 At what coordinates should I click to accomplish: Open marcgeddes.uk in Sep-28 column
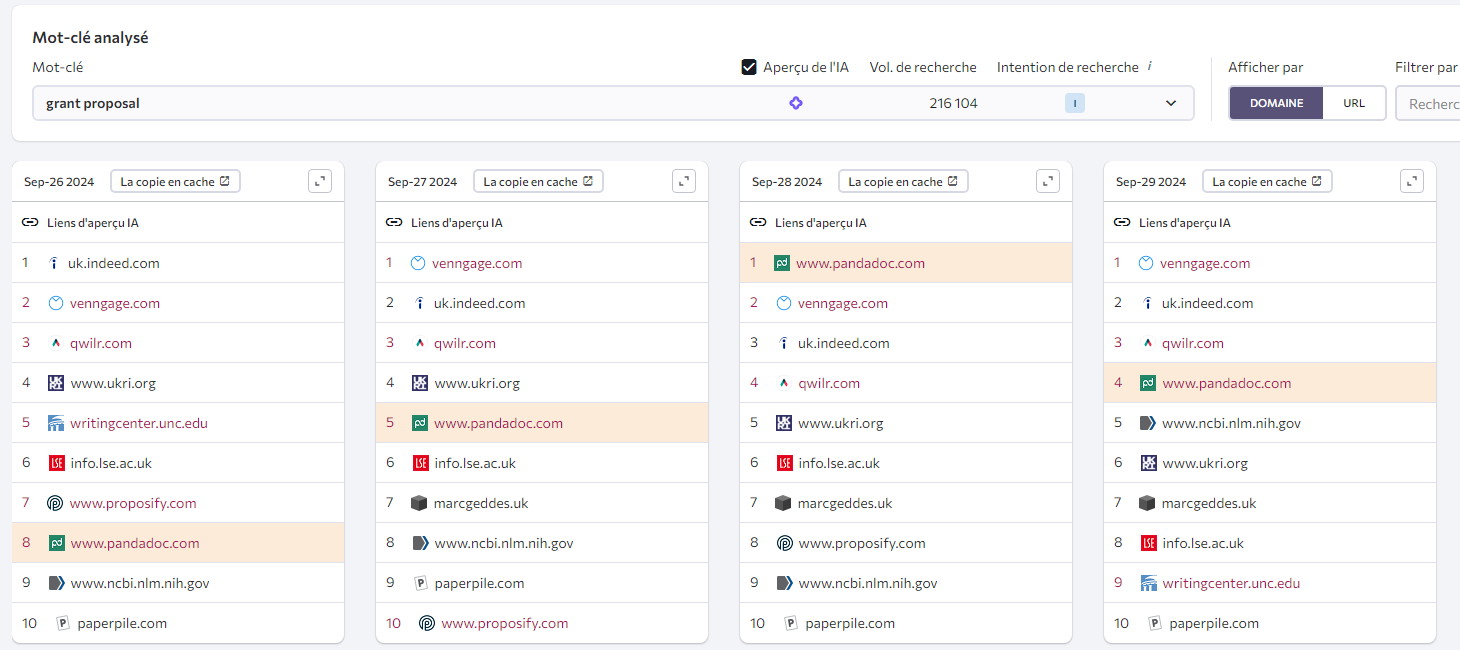(845, 503)
